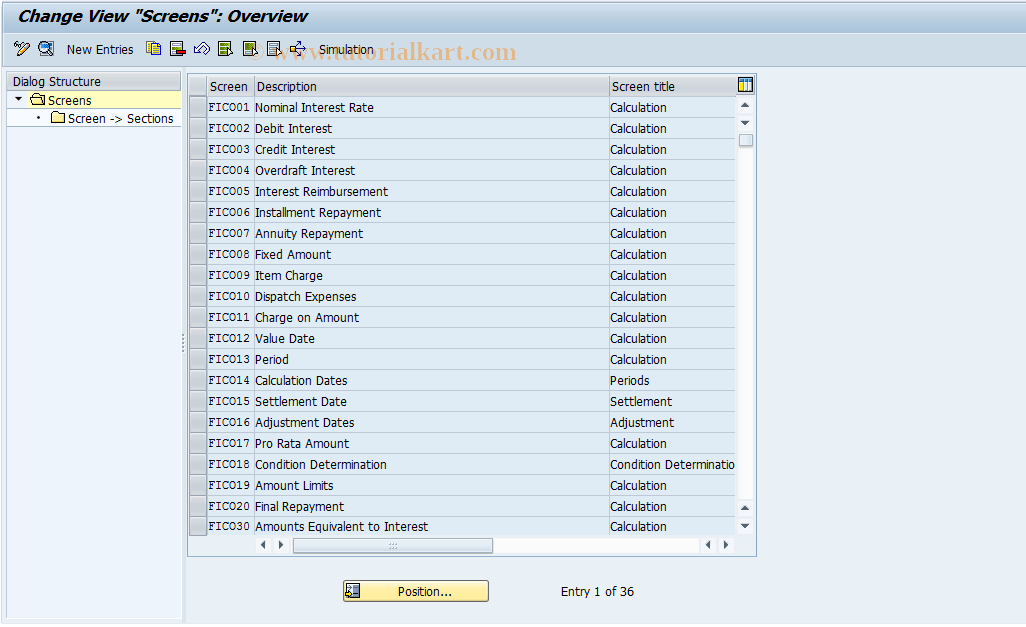Click the top scroll up arrow of the table
Screen dimensions: 1026x627
point(745,105)
